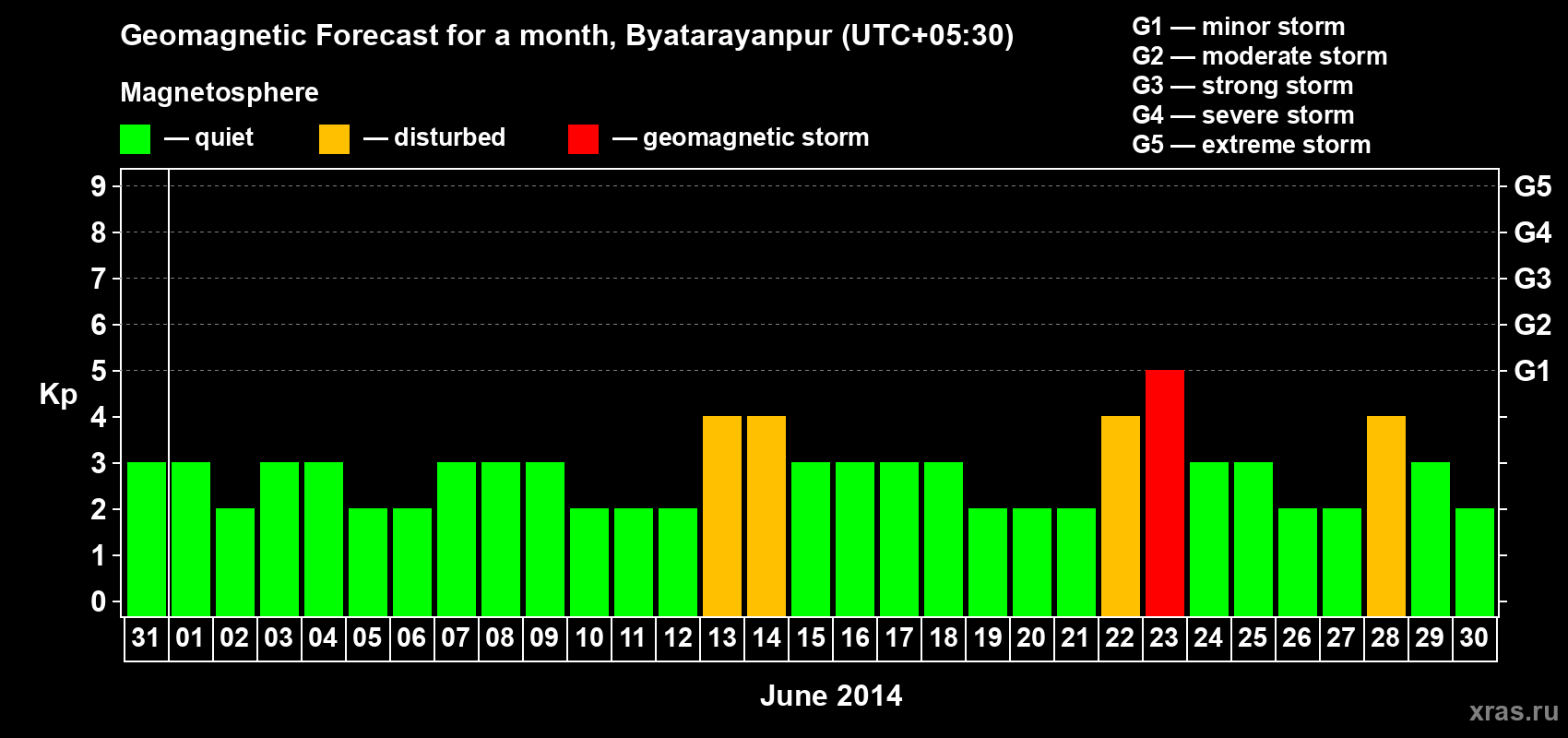Click the 'G5 — extreme storm' legend line
This screenshot has height=738, width=1568.
[1252, 145]
